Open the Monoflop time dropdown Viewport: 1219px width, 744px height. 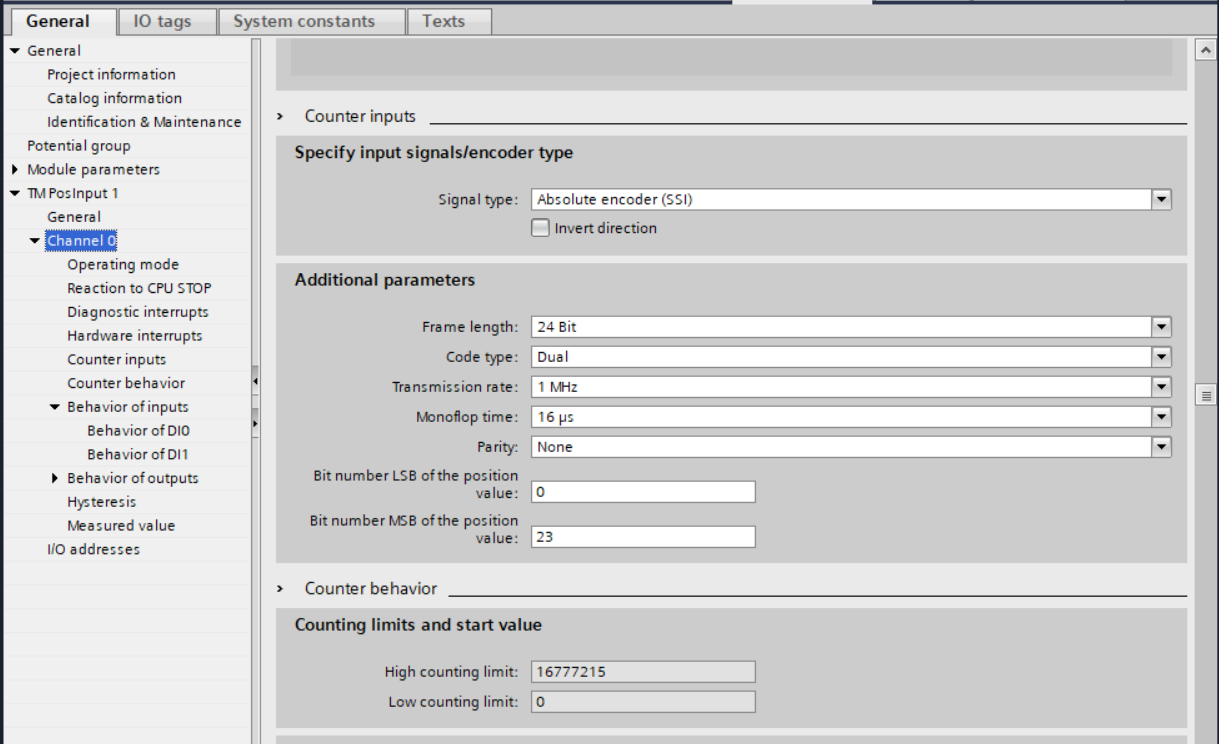click(x=1161, y=417)
